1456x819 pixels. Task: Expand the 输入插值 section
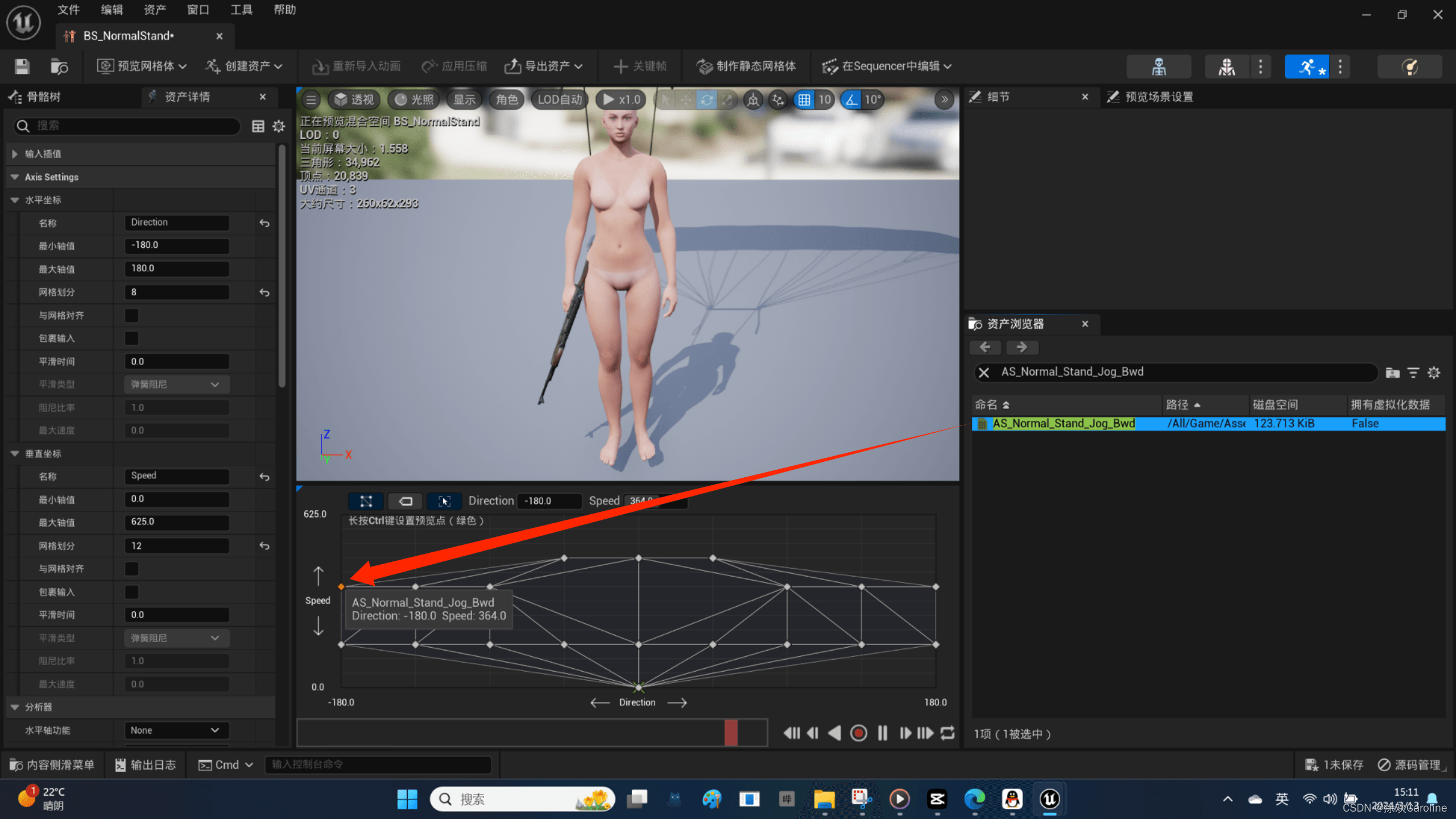(15, 154)
